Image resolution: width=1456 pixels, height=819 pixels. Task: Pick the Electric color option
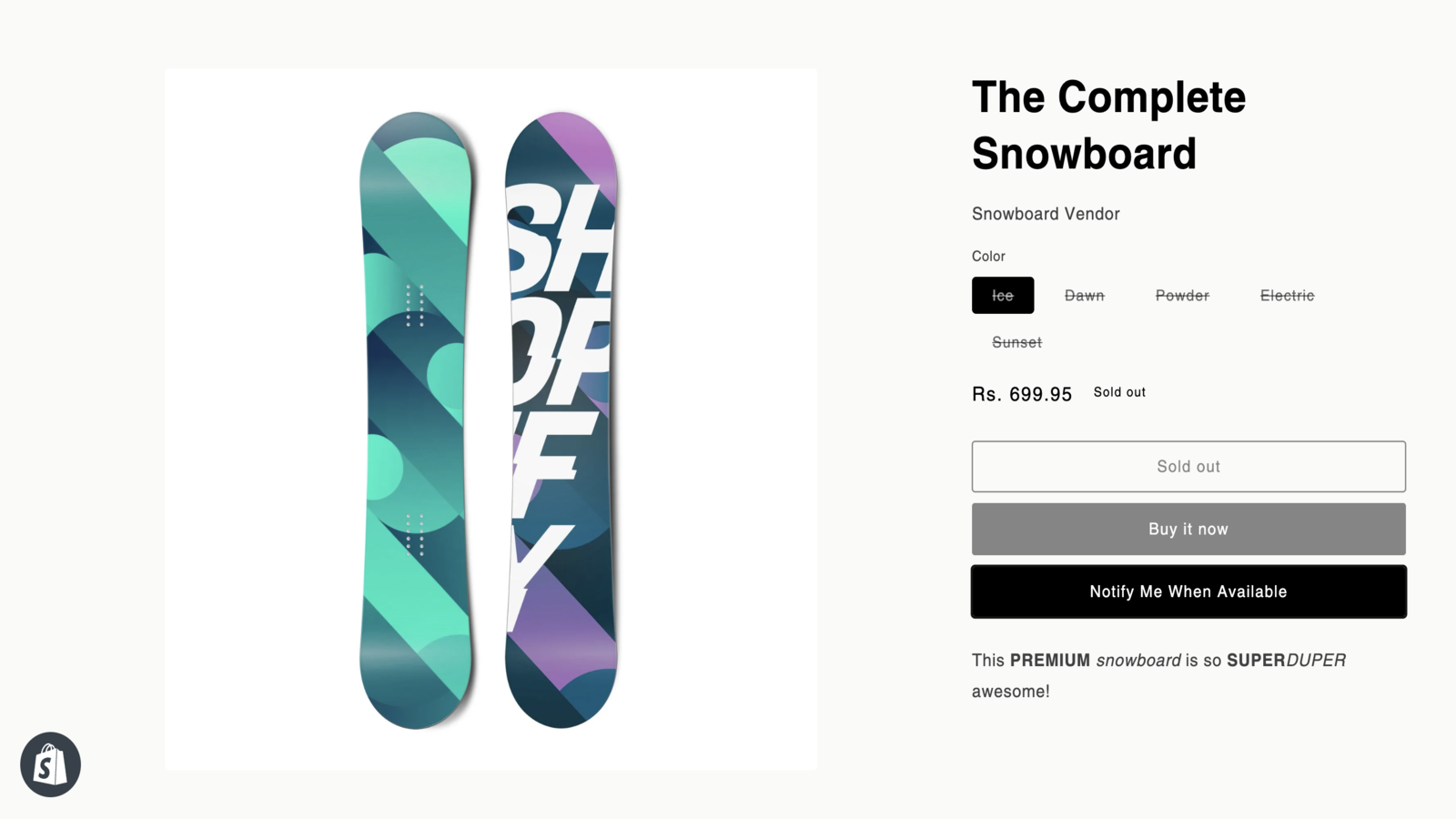(x=1285, y=295)
